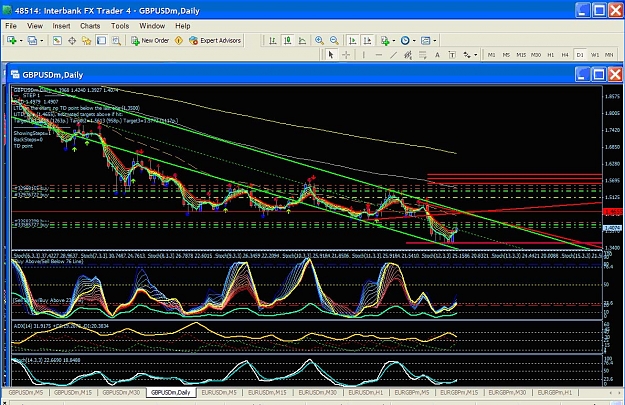Switch to Line Chart display icon
Image resolution: width=625 pixels, height=405 pixels.
tap(303, 40)
